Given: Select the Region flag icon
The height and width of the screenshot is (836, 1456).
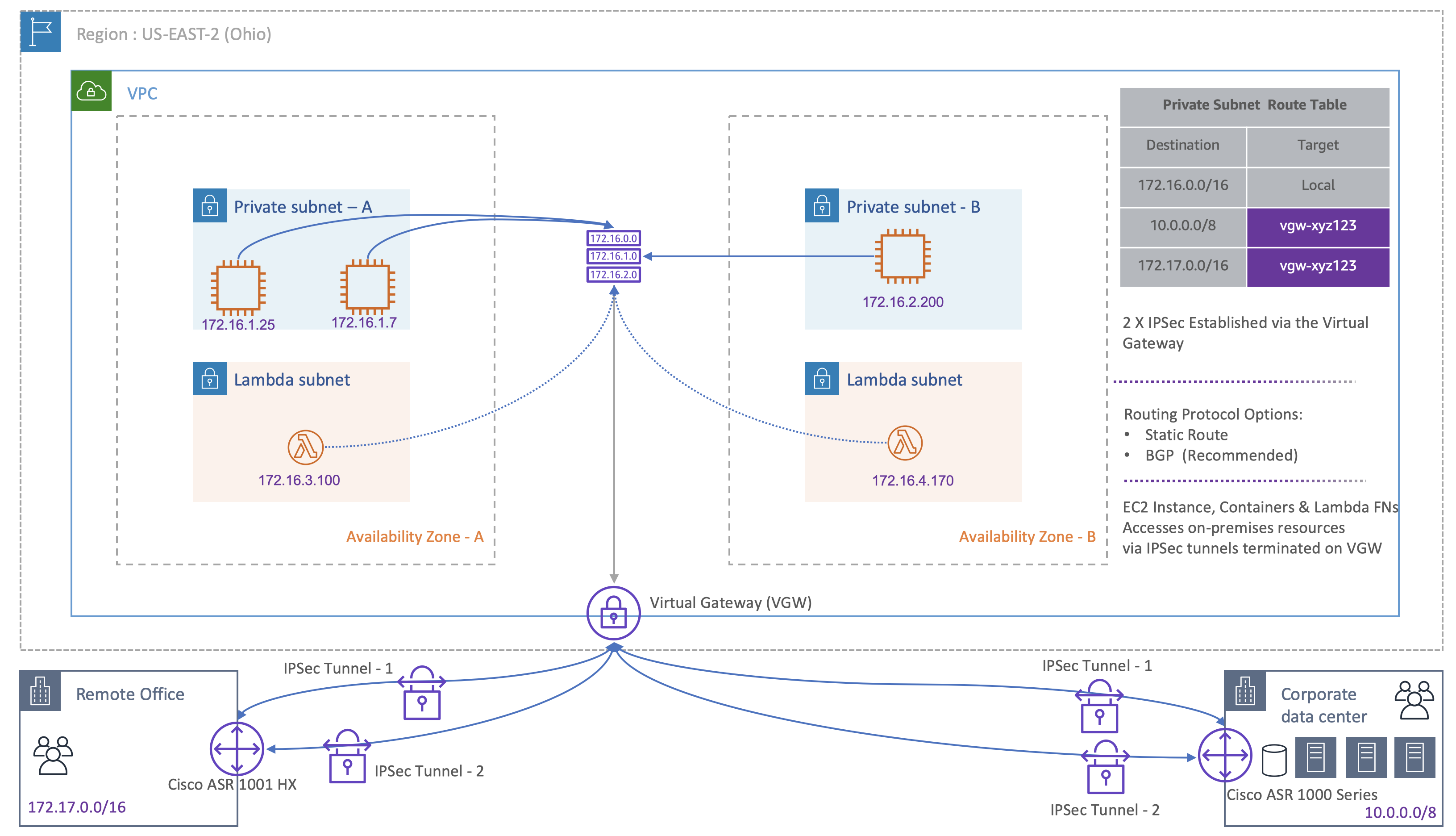Looking at the screenshot, I should point(40,31).
